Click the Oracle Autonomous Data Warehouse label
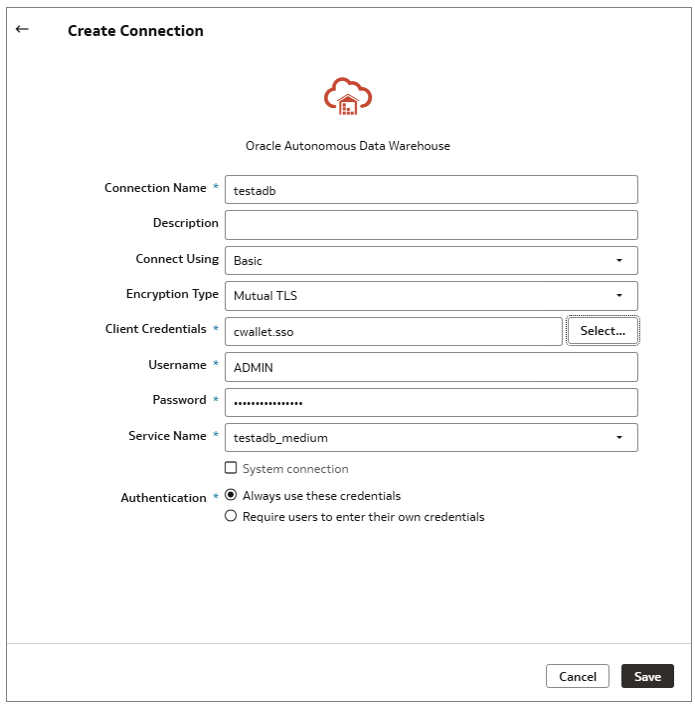Screen dimensions: 695x705 [348, 146]
